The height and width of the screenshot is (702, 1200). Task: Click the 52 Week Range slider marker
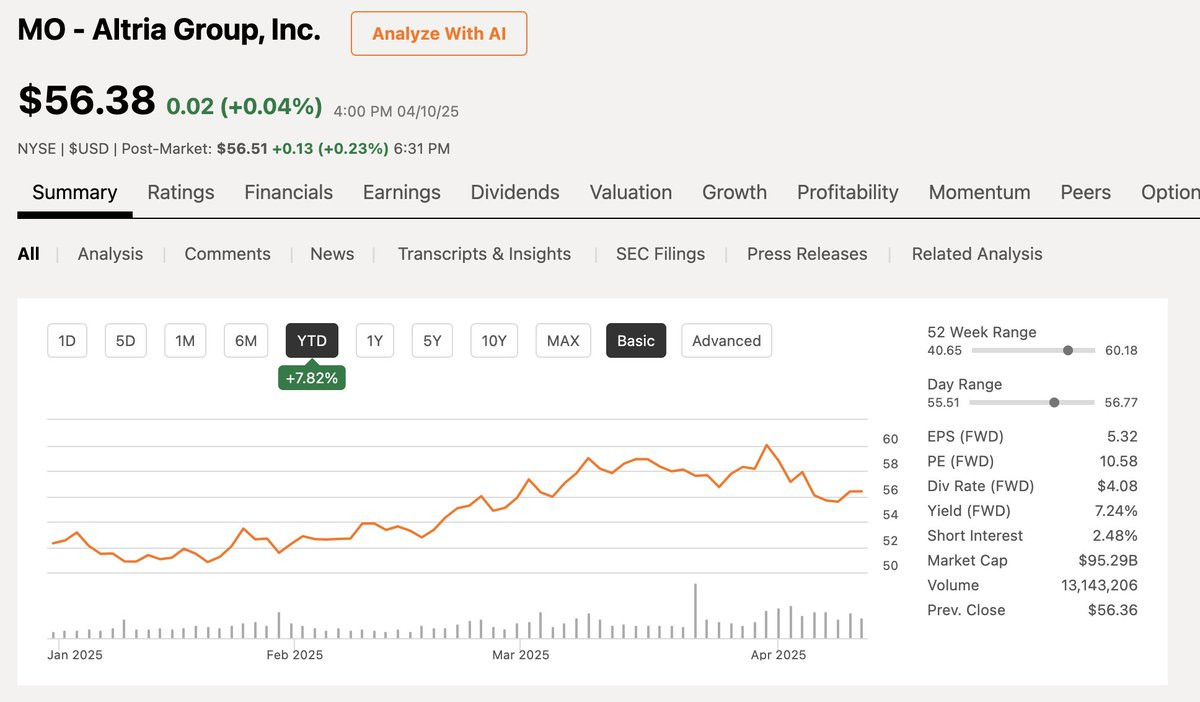(1068, 350)
